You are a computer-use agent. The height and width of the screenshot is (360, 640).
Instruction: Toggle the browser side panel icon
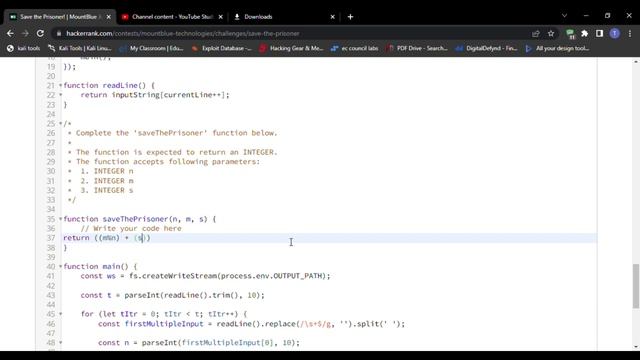click(x=599, y=33)
